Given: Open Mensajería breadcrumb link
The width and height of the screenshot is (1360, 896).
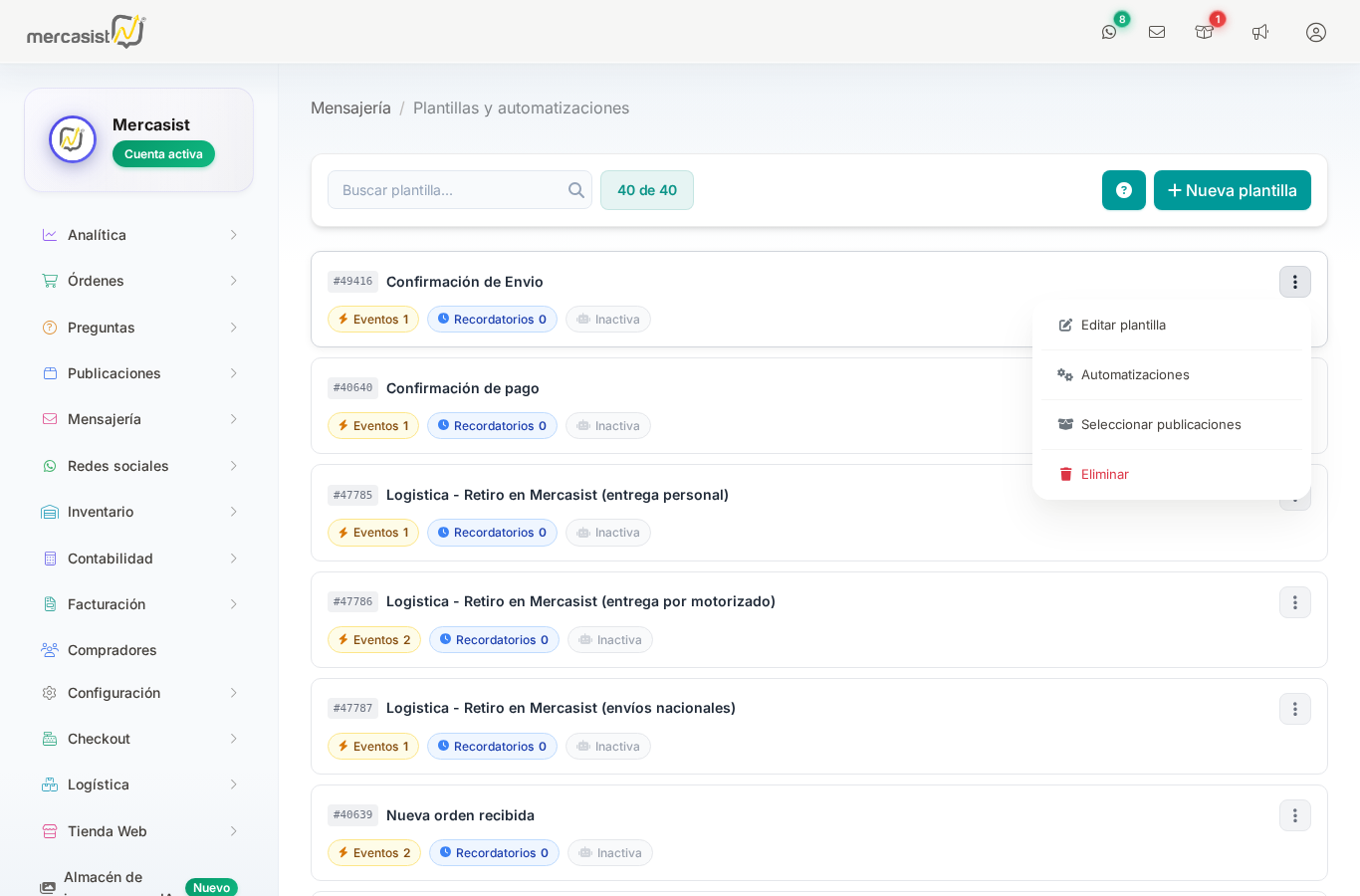Looking at the screenshot, I should (350, 108).
